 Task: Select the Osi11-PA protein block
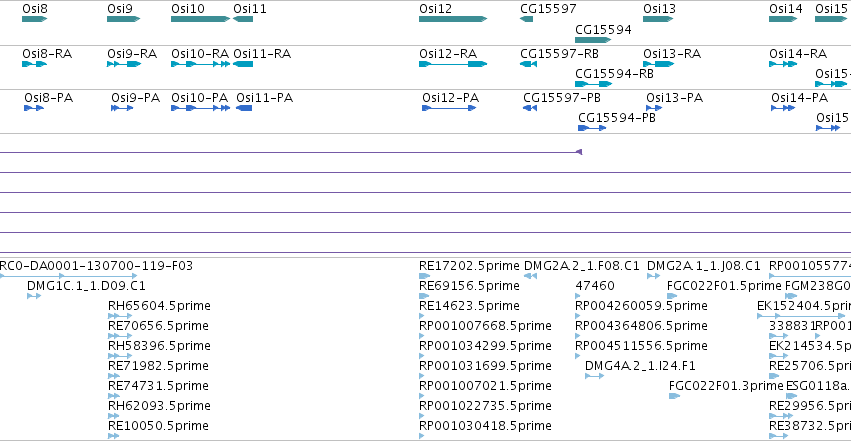click(244, 108)
